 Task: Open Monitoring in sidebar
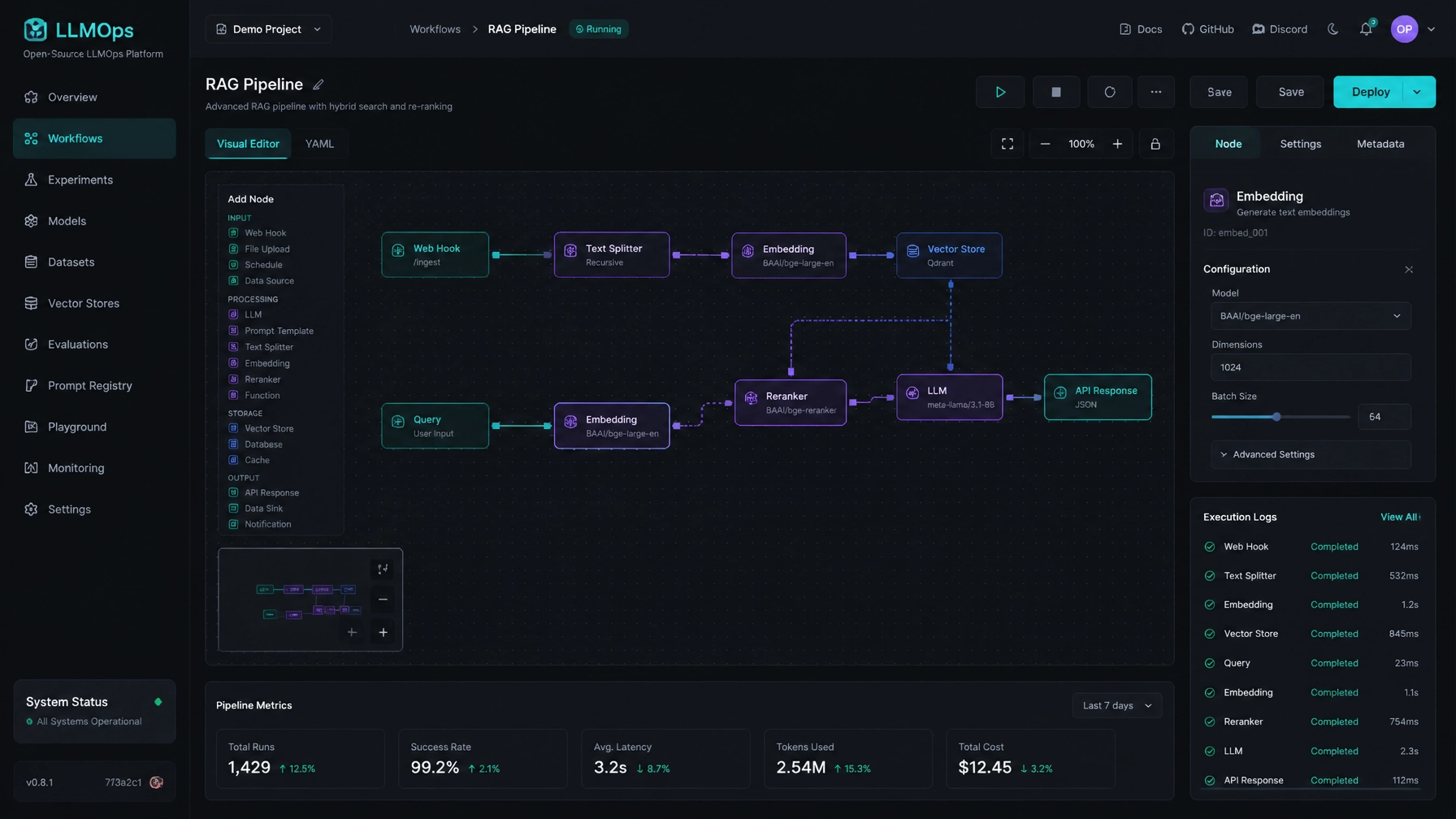(94, 468)
